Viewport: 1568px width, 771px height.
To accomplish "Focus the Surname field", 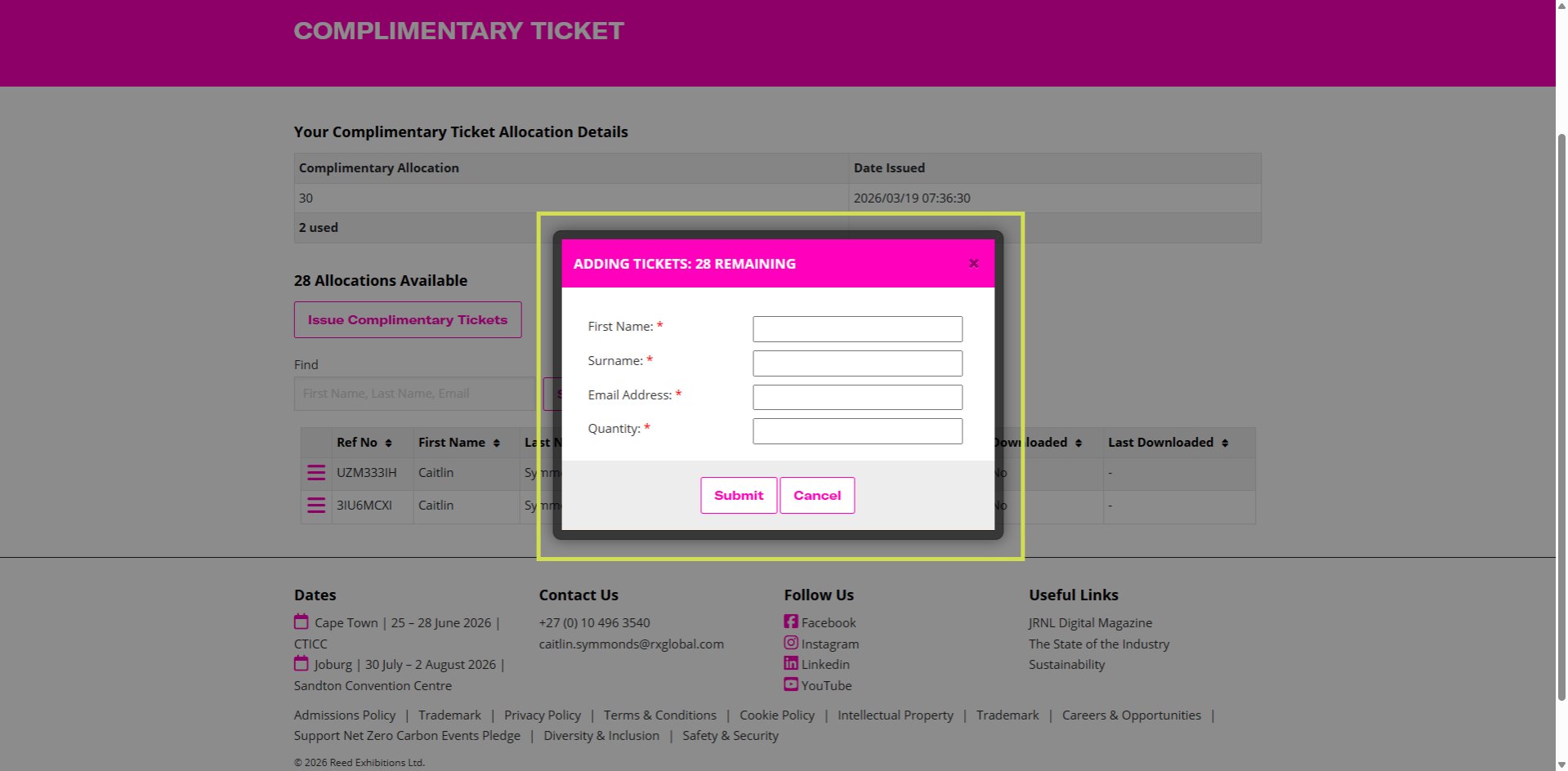I will pyautogui.click(x=857, y=363).
